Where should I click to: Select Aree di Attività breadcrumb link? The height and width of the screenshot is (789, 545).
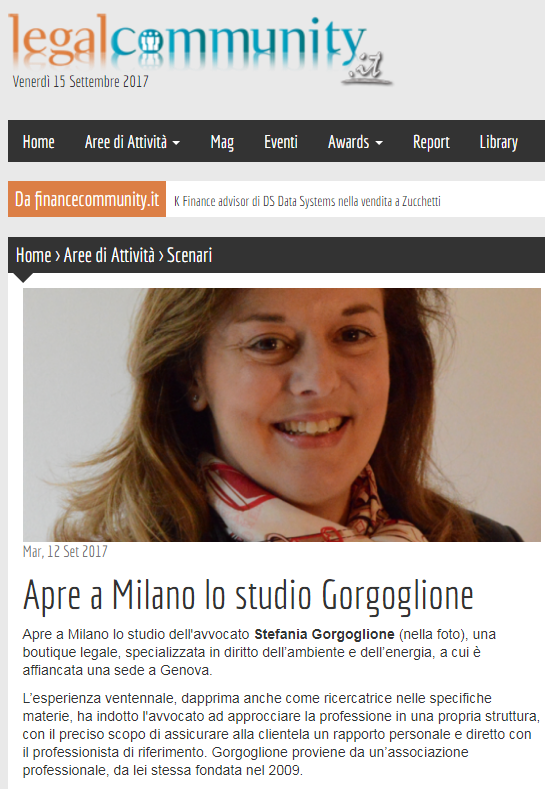tap(109, 255)
